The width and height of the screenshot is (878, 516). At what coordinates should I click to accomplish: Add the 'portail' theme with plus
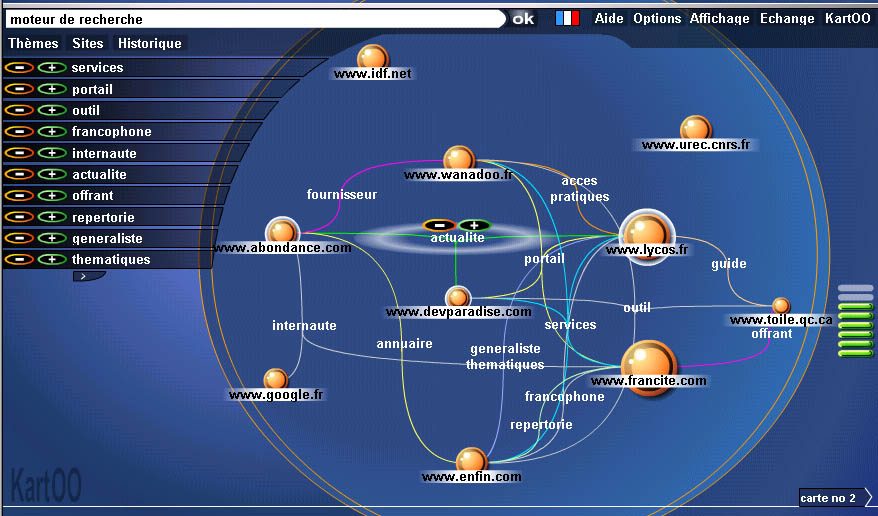[52, 89]
